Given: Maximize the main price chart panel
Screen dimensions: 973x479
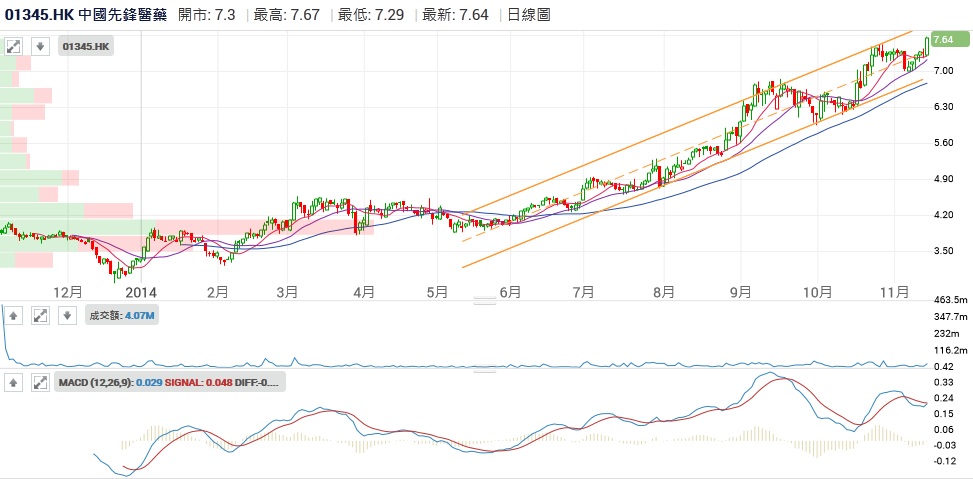Looking at the screenshot, I should 14,46.
